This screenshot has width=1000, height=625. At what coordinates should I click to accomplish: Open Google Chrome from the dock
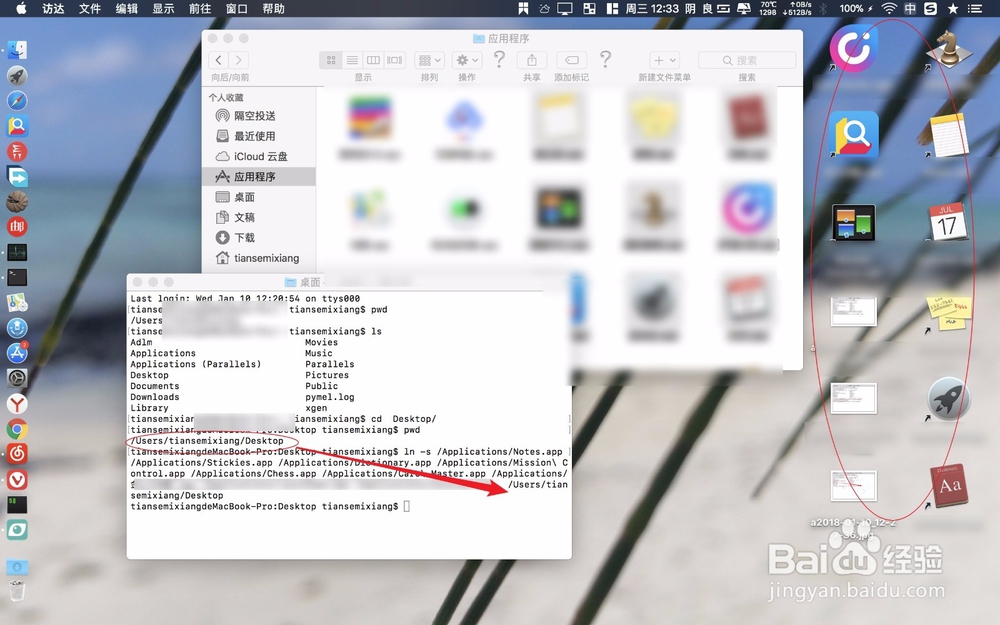pos(15,427)
